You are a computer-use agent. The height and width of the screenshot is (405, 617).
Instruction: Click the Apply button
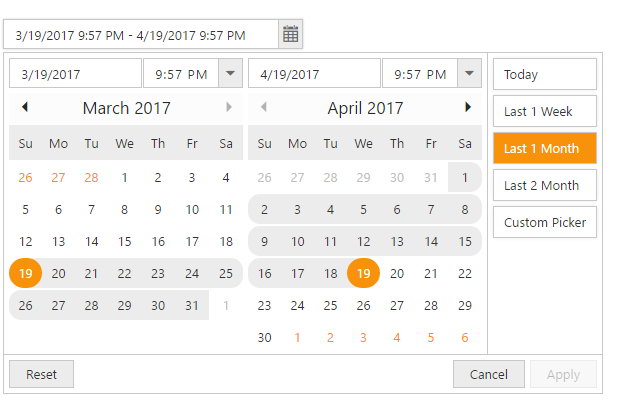[563, 374]
